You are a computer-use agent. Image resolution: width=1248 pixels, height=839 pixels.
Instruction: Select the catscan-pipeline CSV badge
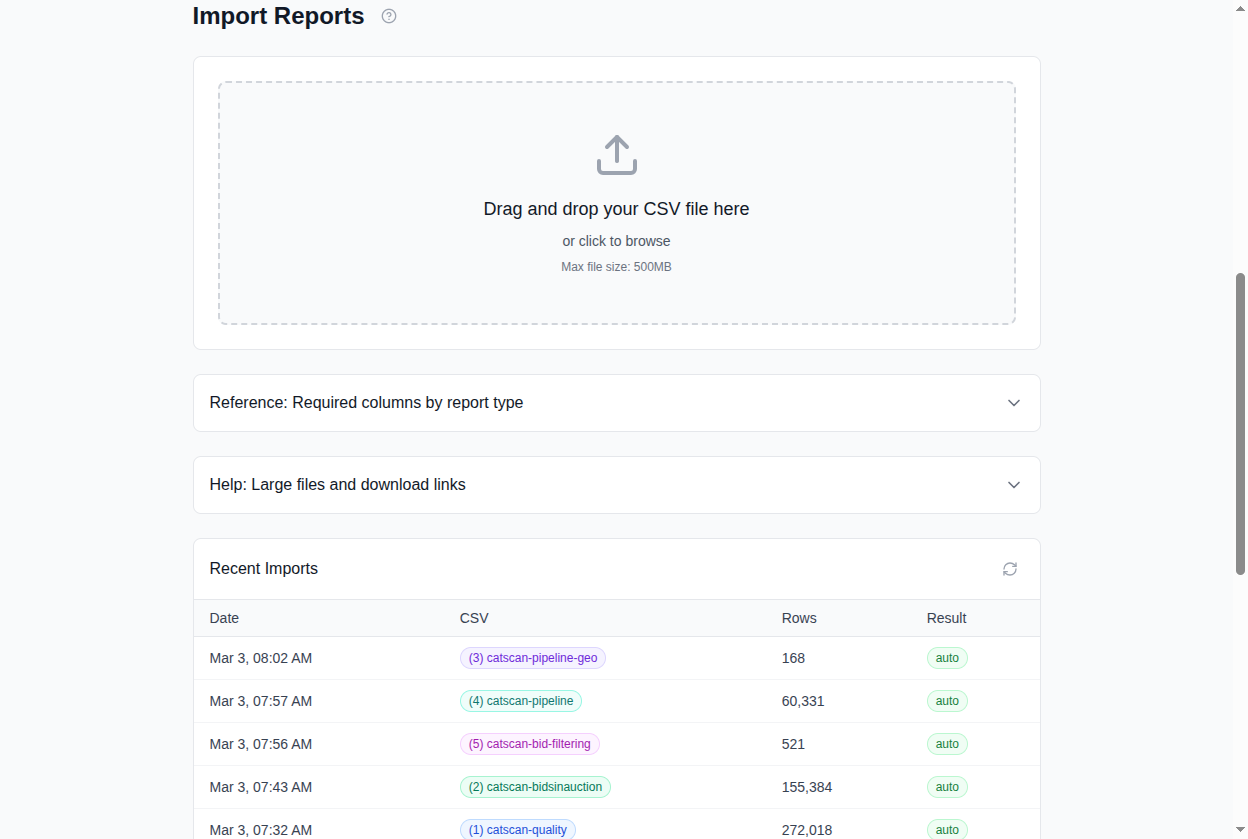click(x=520, y=701)
